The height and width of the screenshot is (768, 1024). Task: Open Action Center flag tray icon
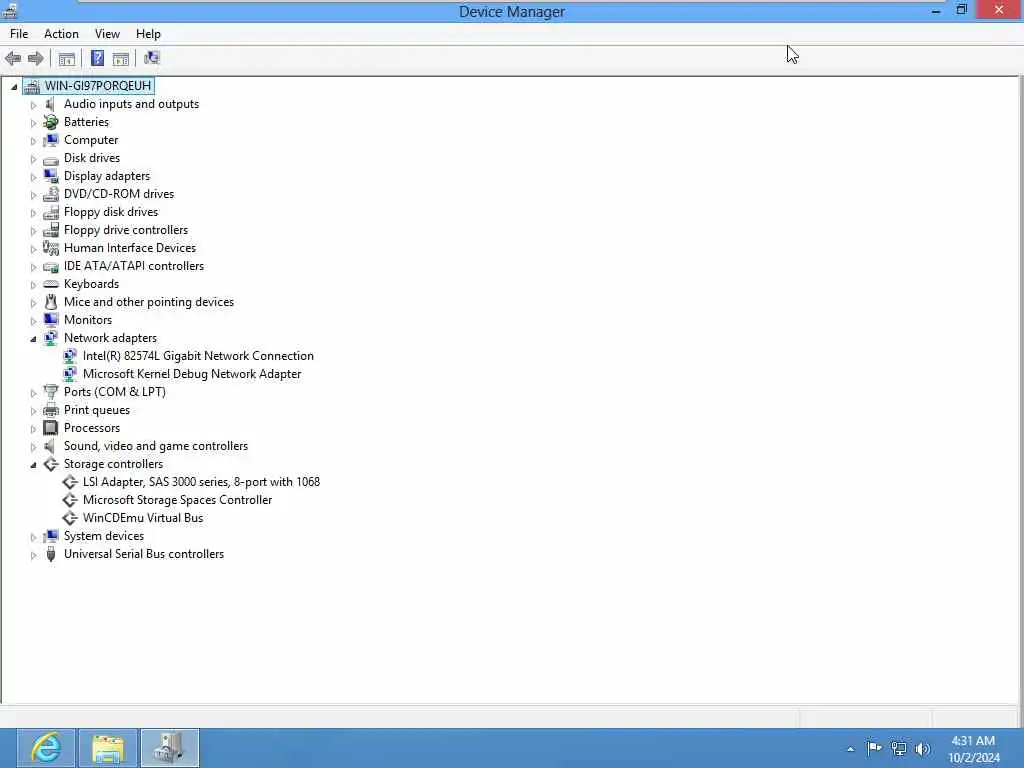coord(874,748)
